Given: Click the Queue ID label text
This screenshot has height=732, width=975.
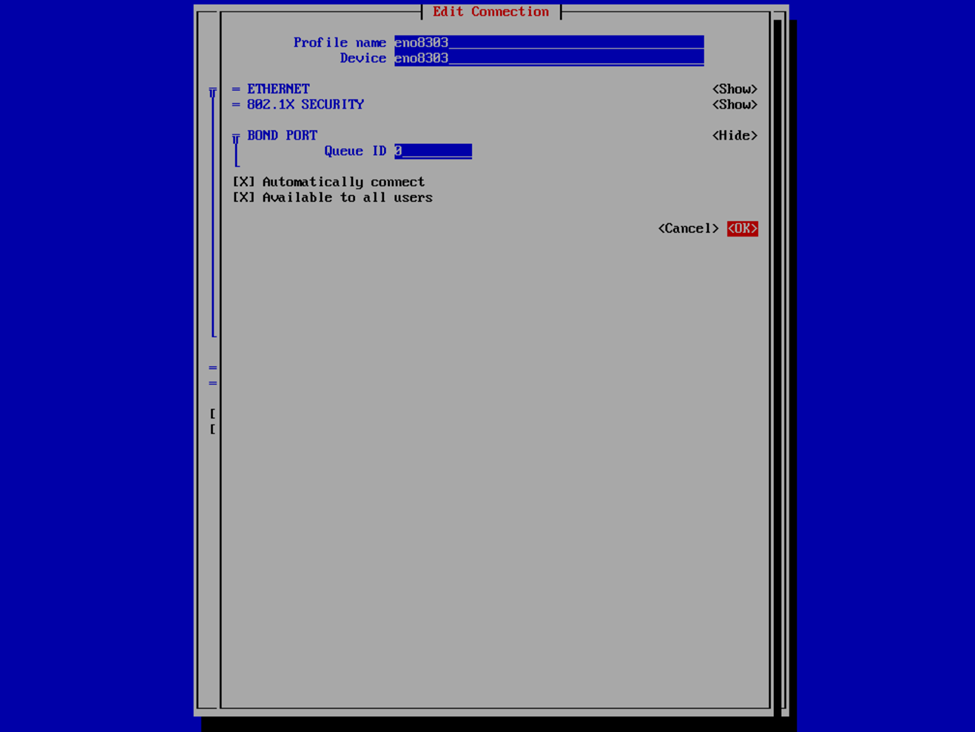Looking at the screenshot, I should pyautogui.click(x=354, y=151).
